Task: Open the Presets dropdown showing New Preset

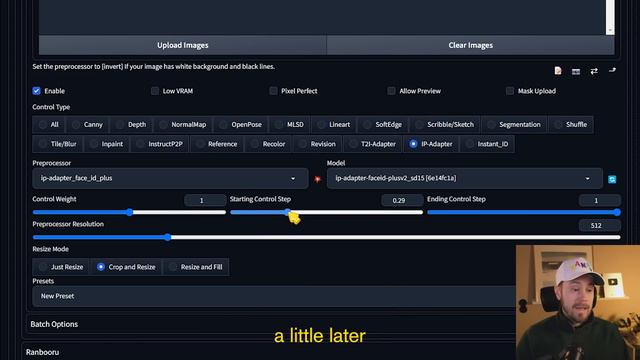Action: tap(274, 296)
